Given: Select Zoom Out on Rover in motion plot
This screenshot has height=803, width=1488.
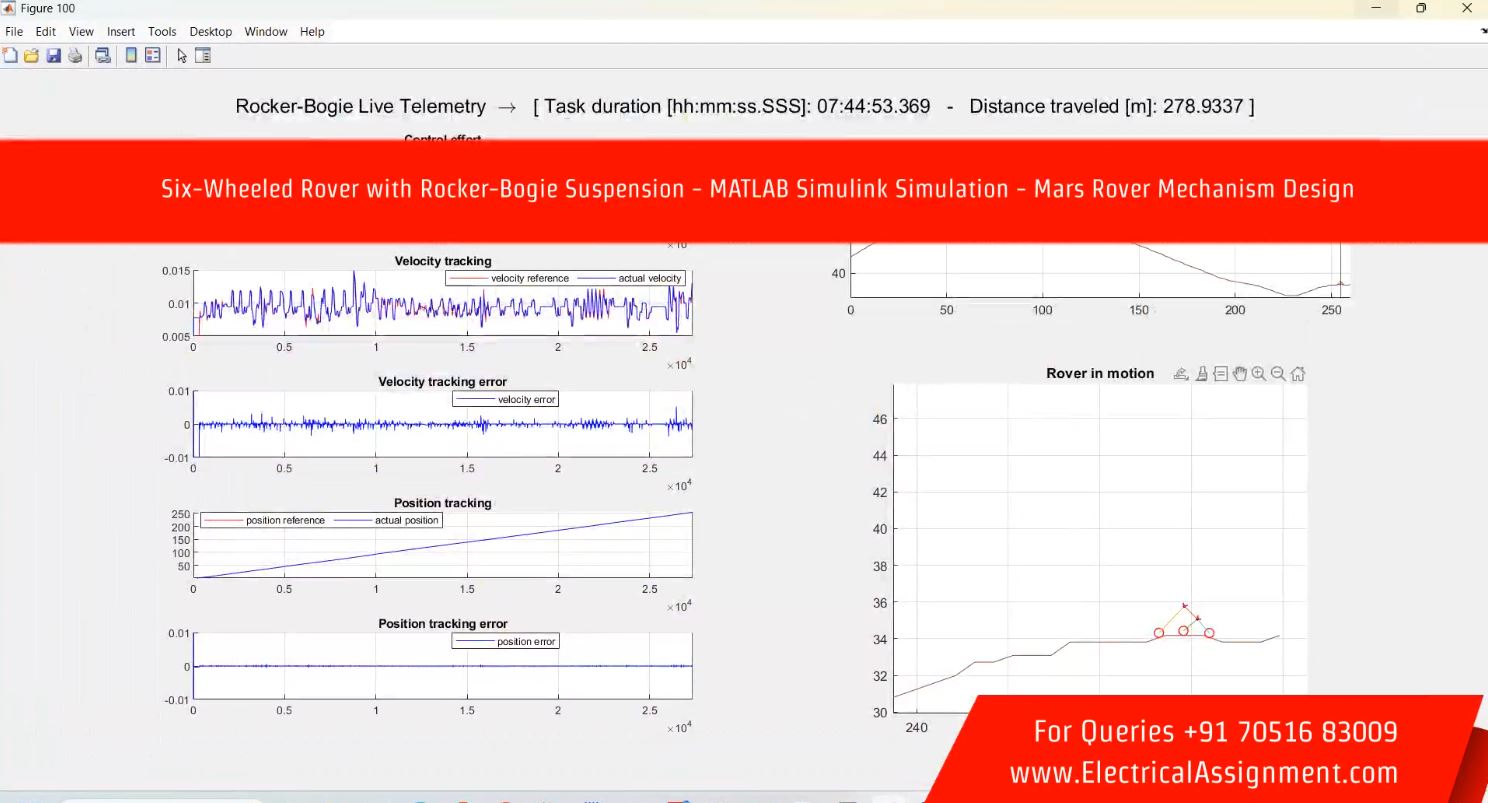Looking at the screenshot, I should (x=1278, y=374).
